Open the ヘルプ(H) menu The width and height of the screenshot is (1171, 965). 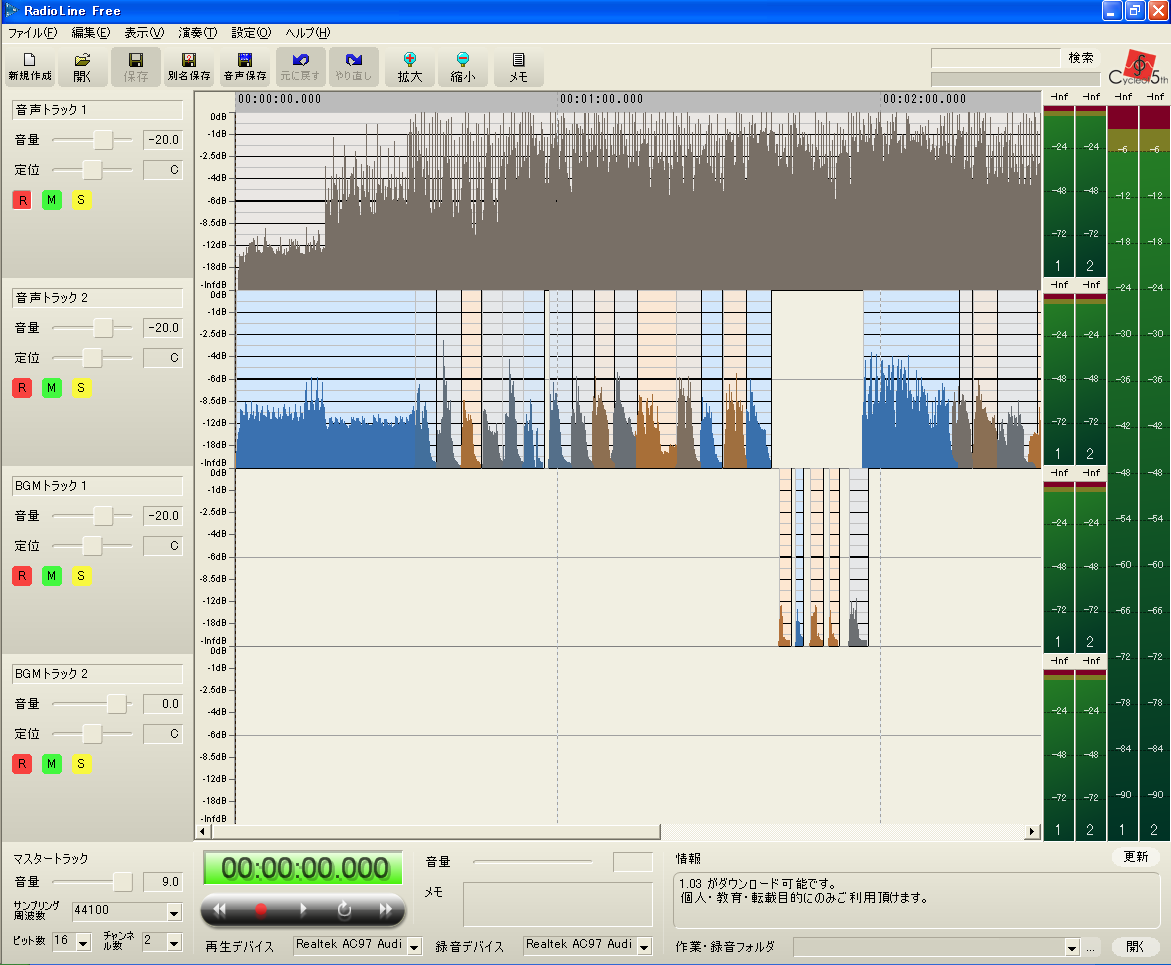pyautogui.click(x=308, y=33)
